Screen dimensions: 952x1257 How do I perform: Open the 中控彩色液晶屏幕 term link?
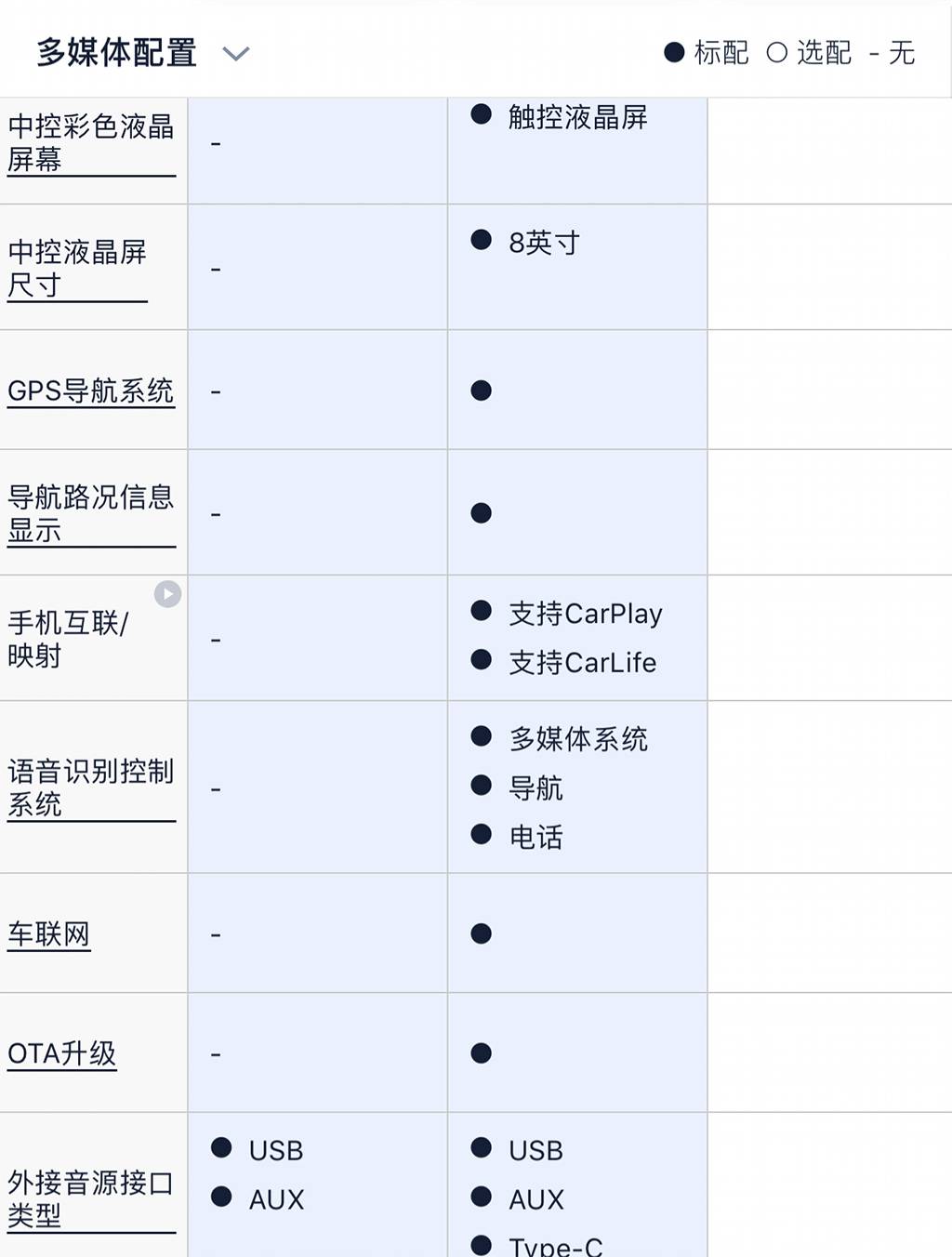tap(90, 142)
